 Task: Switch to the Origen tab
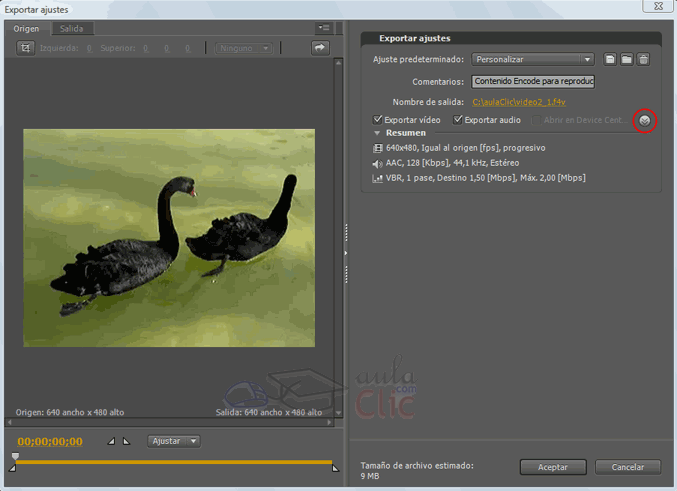pos(26,29)
